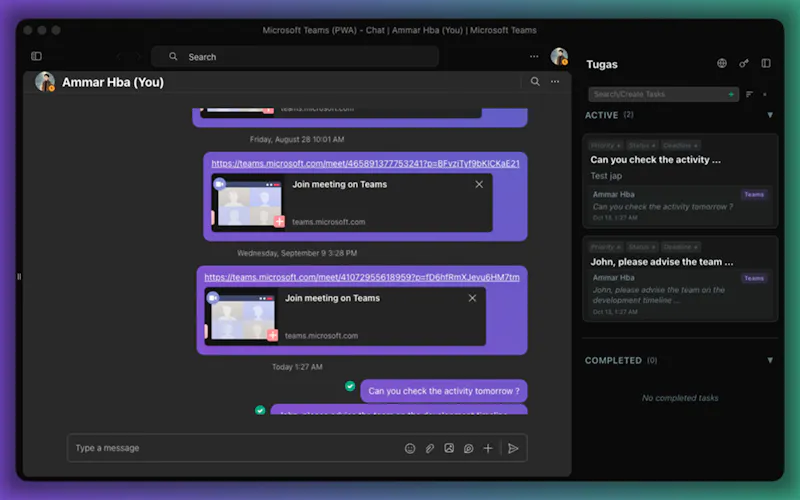This screenshot has width=800, height=500.
Task: Search within the Ammar Hba chat
Action: tap(535, 82)
